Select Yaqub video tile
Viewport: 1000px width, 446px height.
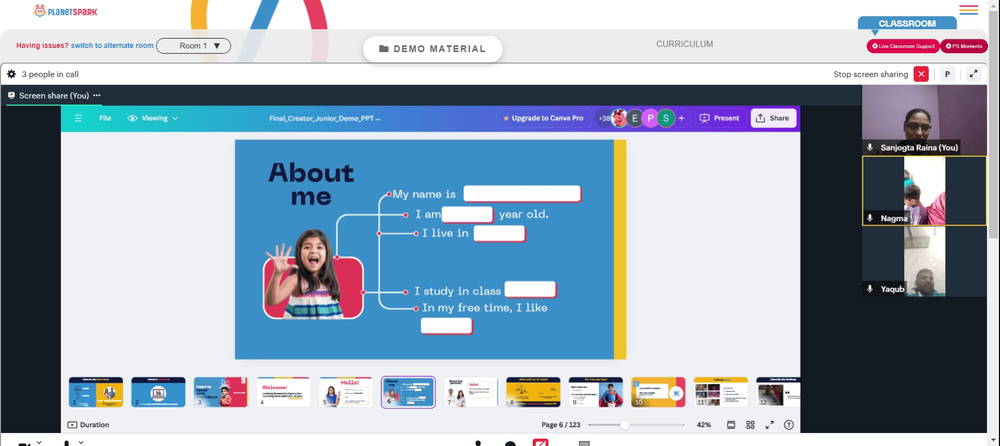[924, 262]
